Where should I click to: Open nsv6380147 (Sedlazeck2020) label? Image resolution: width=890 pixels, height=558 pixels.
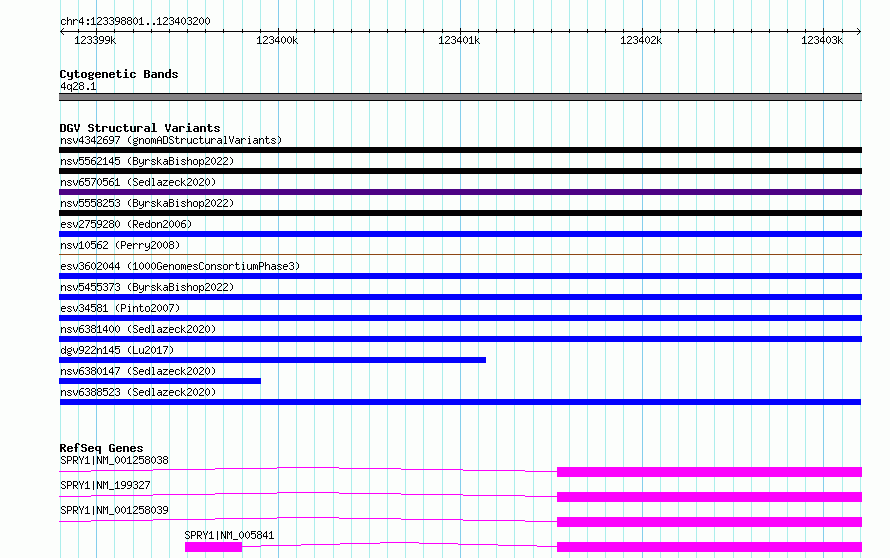138,371
